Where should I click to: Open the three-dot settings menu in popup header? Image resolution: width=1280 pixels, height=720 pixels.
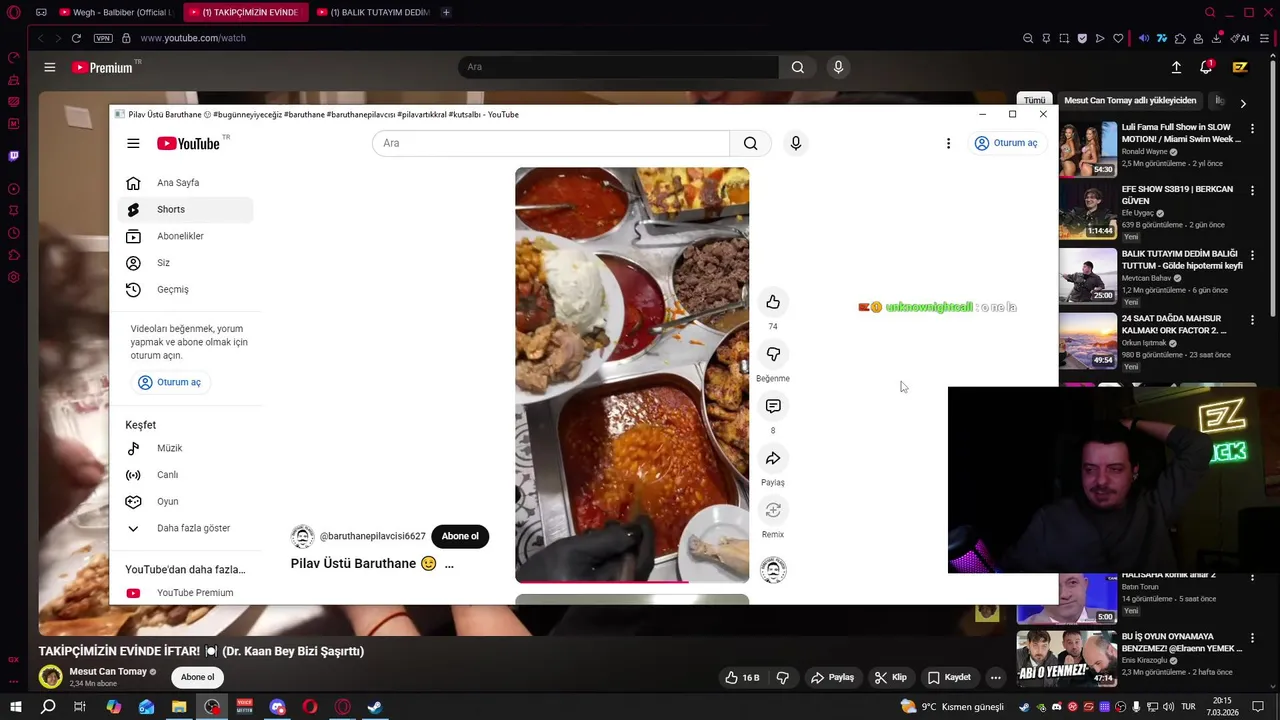click(948, 143)
